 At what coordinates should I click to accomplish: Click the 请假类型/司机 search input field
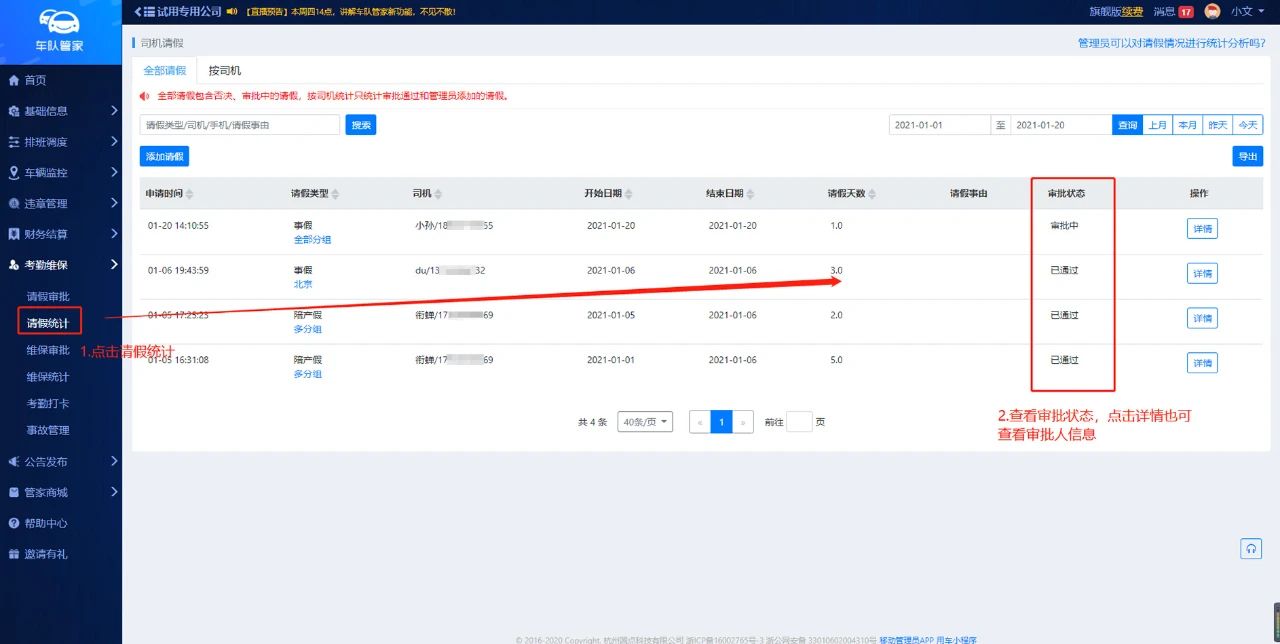[240, 125]
